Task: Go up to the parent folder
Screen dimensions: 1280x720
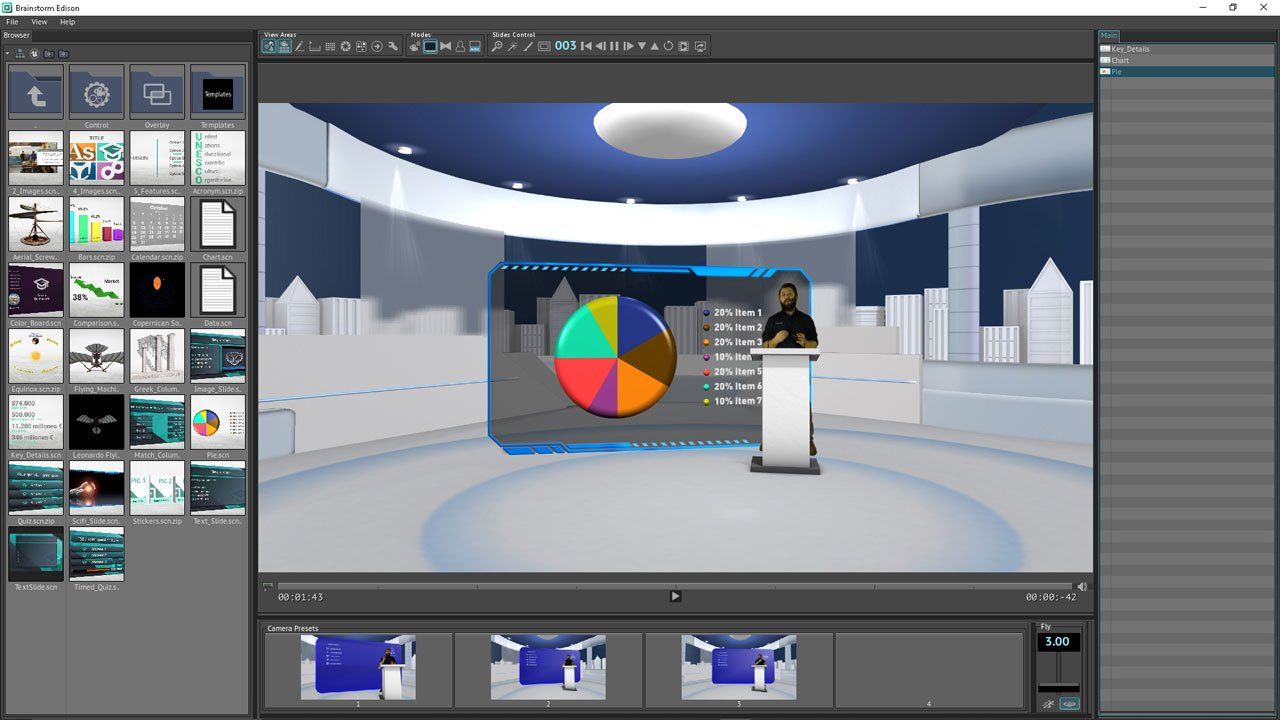Action: click(36, 94)
